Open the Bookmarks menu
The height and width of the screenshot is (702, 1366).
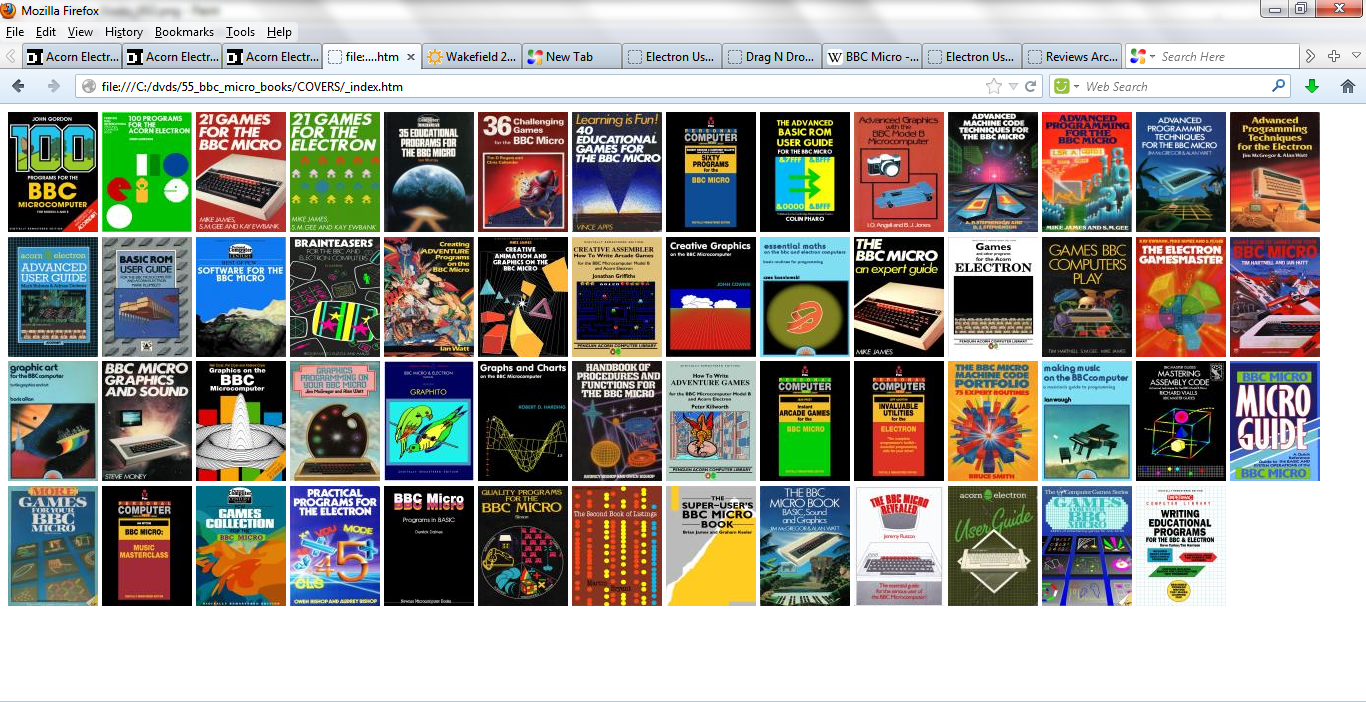(x=185, y=32)
